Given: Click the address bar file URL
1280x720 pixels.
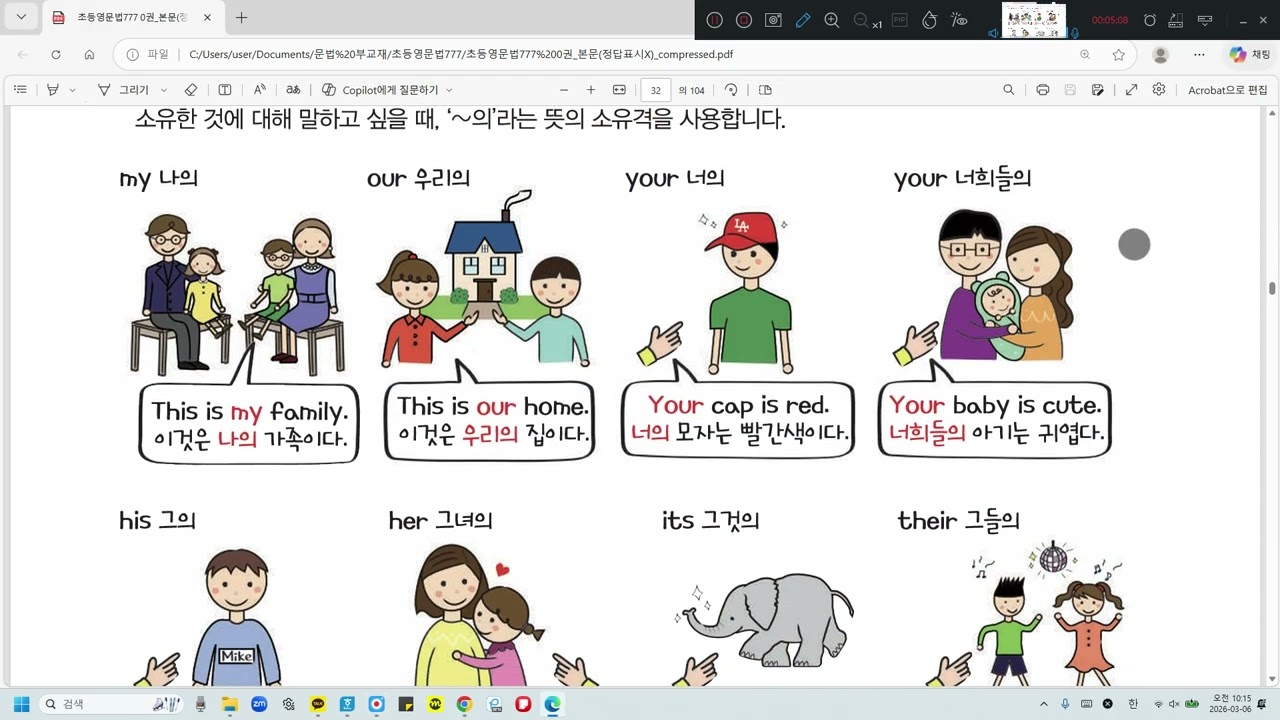Looking at the screenshot, I should click(461, 55).
